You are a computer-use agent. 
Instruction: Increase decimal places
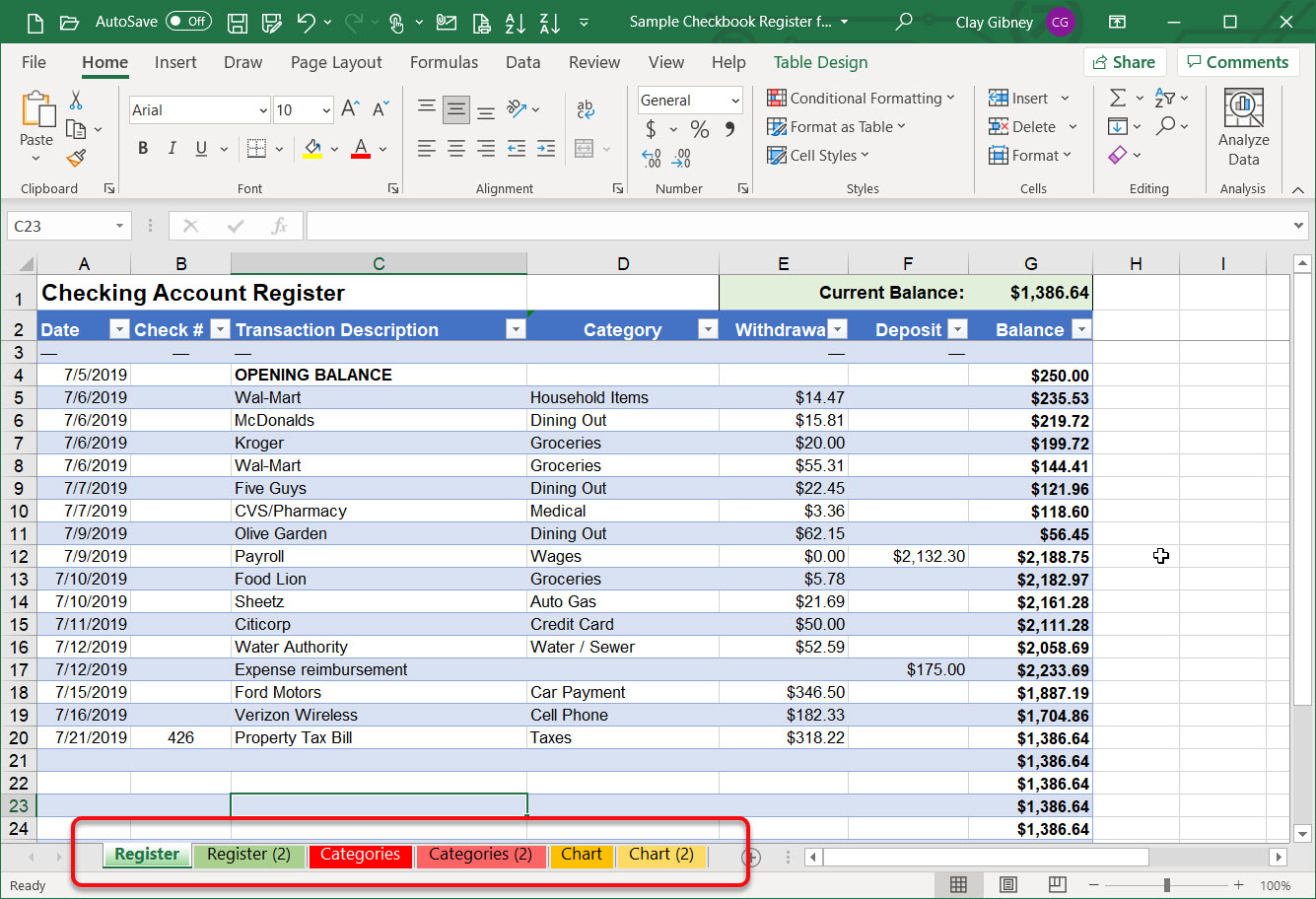click(x=651, y=158)
